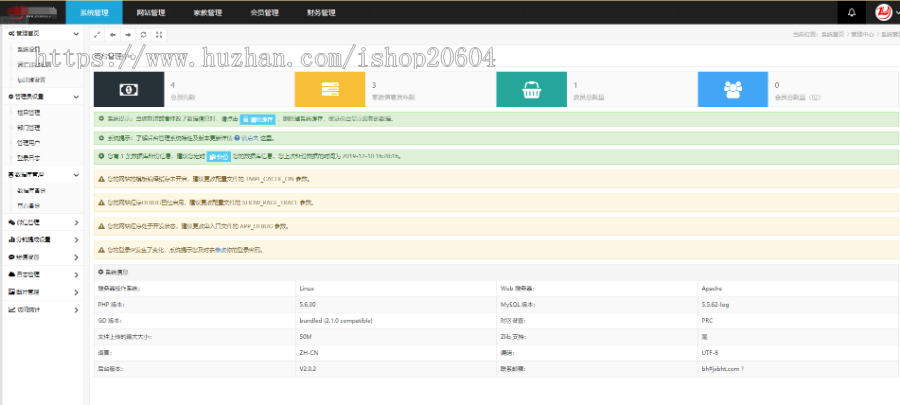Click the gears icon beside 管理首页
Viewport: 900px width, 405px height.
point(11,34)
